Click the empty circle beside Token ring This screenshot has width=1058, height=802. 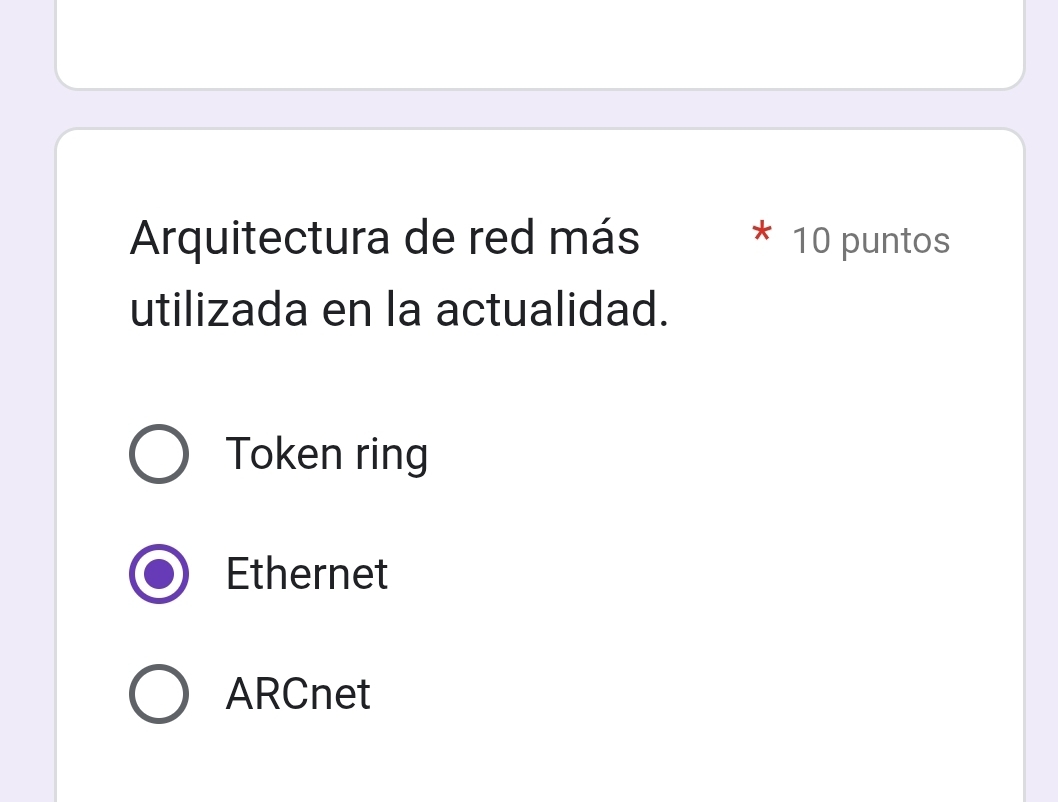coord(158,454)
